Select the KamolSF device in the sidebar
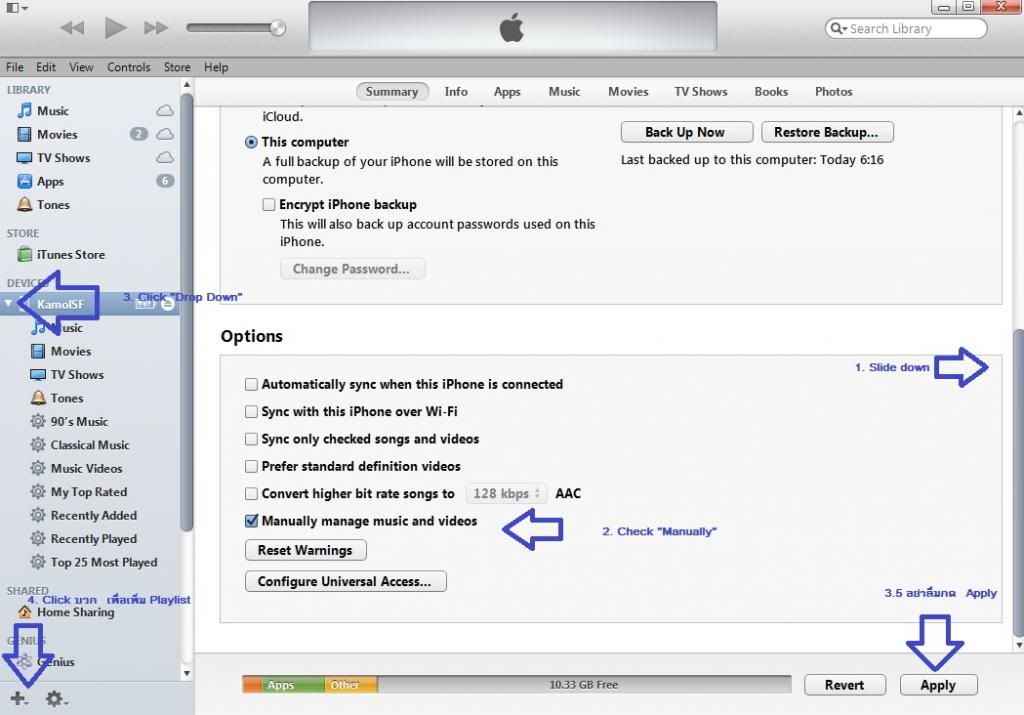 coord(89,304)
